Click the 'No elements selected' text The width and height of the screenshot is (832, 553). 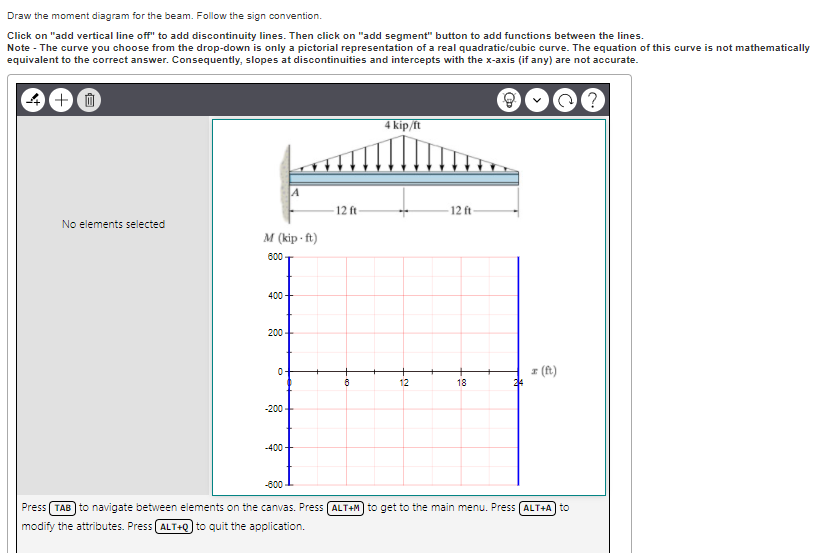coord(113,224)
